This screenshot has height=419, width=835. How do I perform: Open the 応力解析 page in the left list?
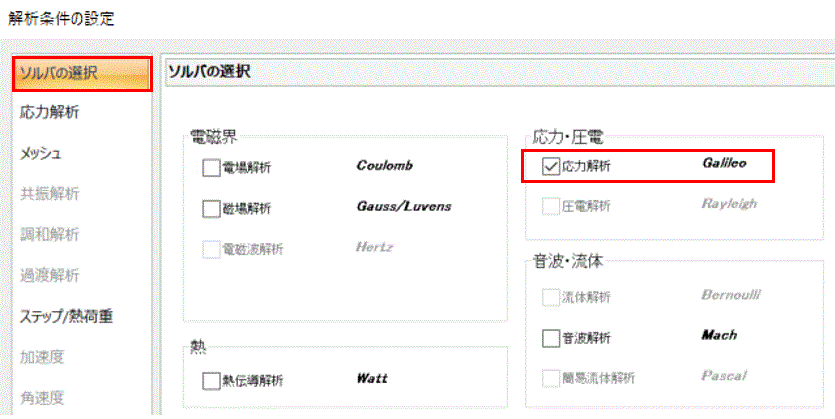(x=50, y=113)
